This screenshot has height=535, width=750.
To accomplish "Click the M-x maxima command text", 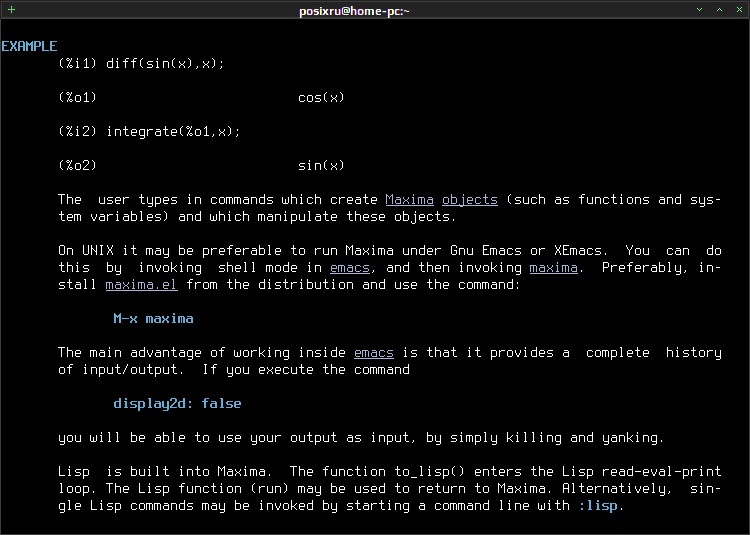I will (154, 318).
